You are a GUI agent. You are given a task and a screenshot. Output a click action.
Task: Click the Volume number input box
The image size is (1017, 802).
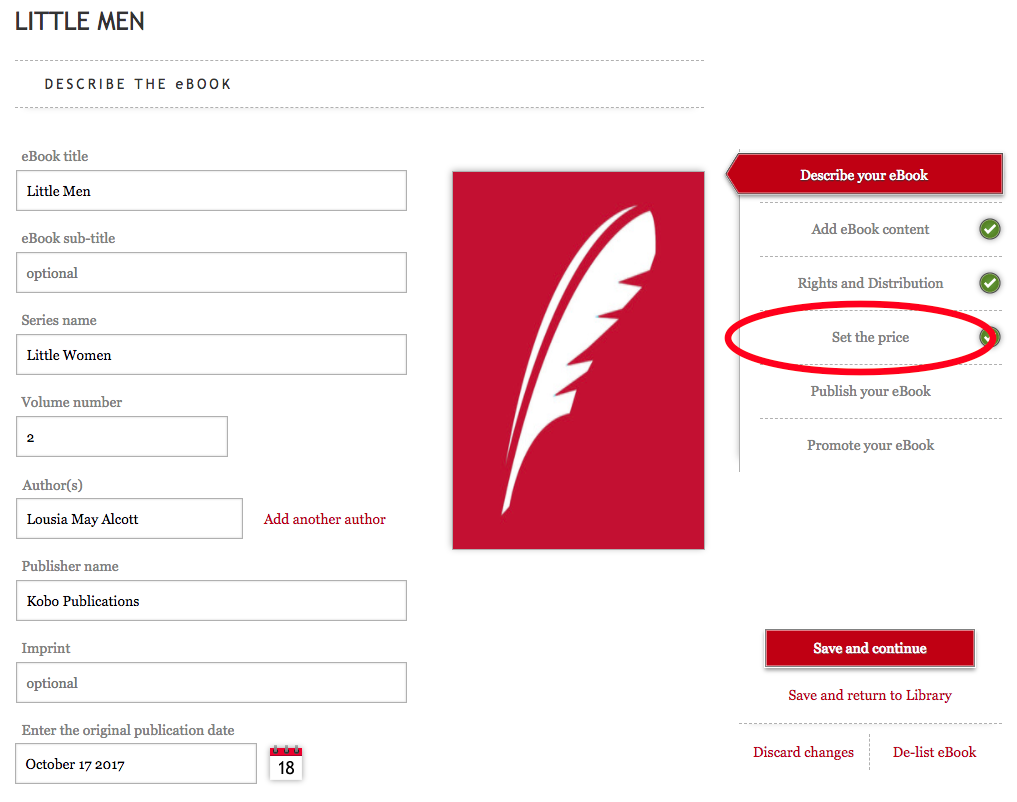pyautogui.click(x=122, y=437)
